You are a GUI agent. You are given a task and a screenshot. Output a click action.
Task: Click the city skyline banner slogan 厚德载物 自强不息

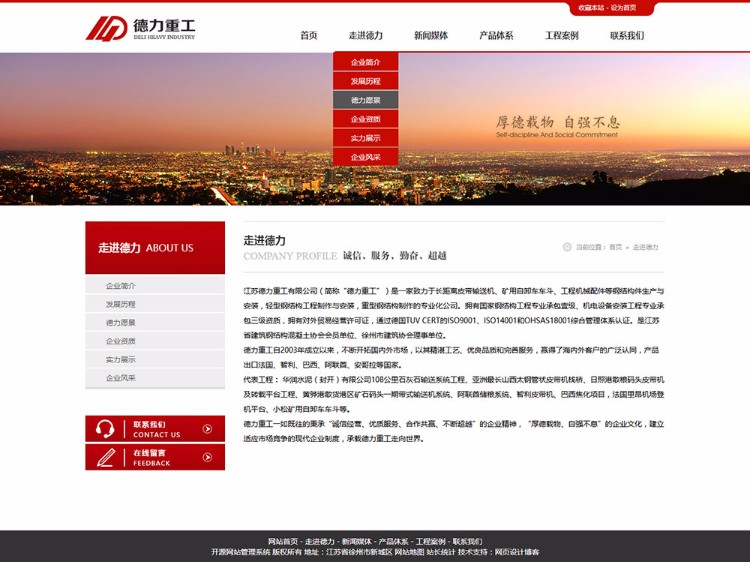click(x=557, y=122)
